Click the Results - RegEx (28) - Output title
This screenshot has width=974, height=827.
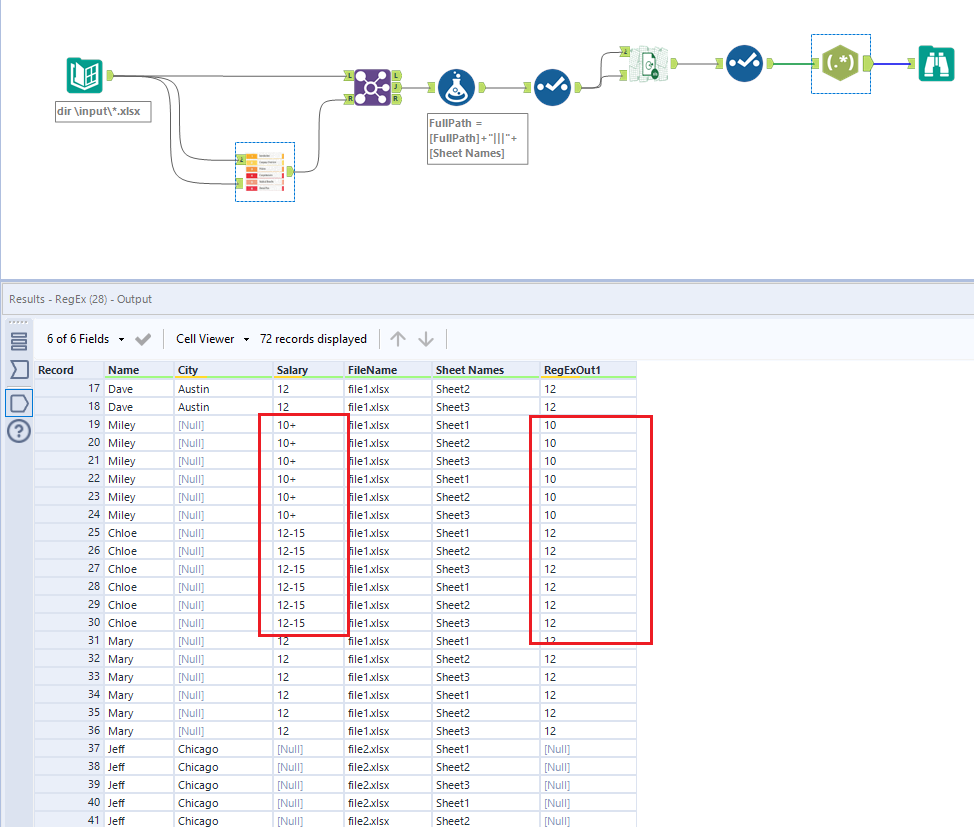80,299
